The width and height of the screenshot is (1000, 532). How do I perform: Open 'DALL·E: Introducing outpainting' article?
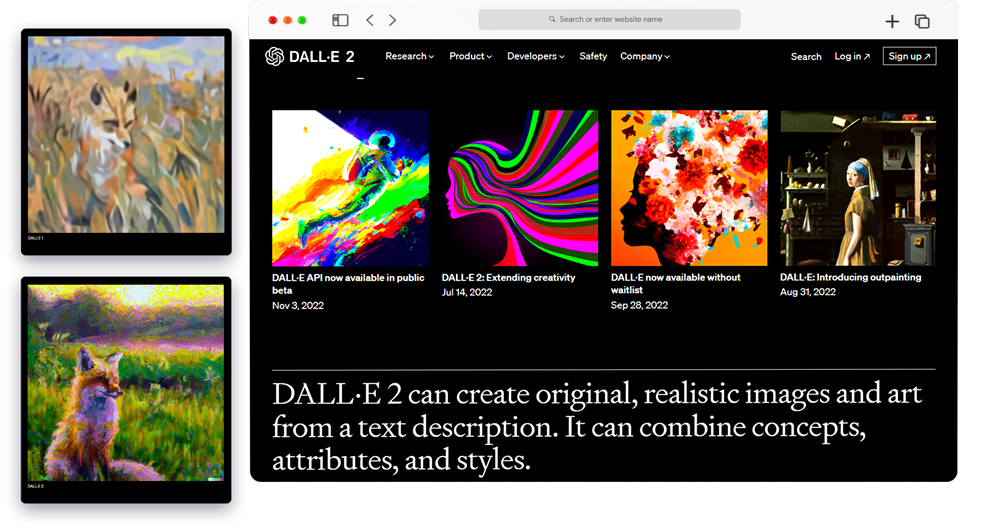pos(850,277)
